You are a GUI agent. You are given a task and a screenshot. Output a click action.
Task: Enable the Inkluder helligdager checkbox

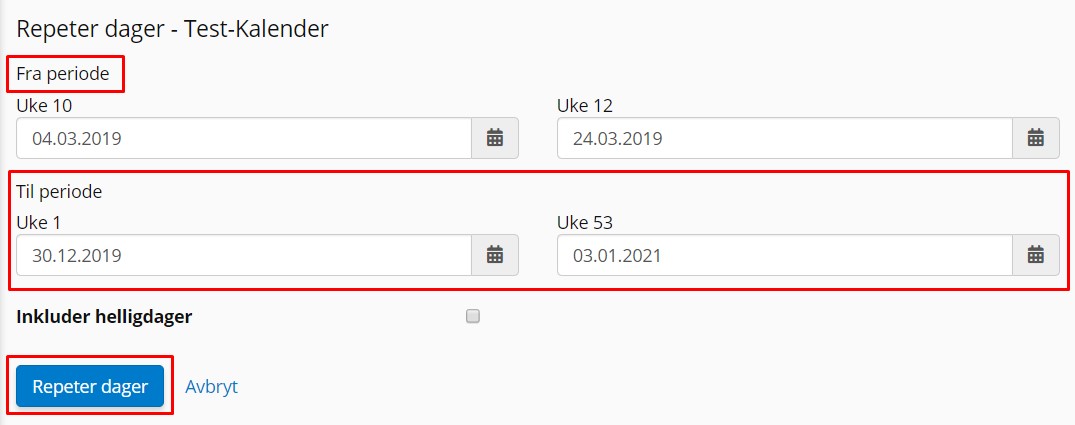(x=473, y=317)
